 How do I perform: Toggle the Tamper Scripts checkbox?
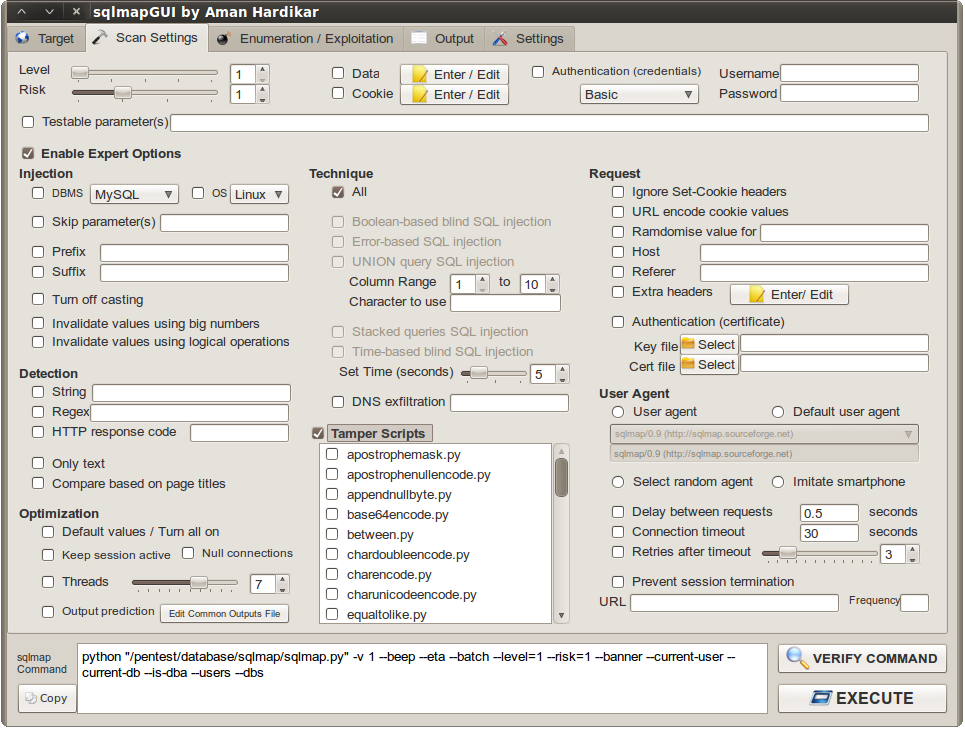[x=318, y=433]
